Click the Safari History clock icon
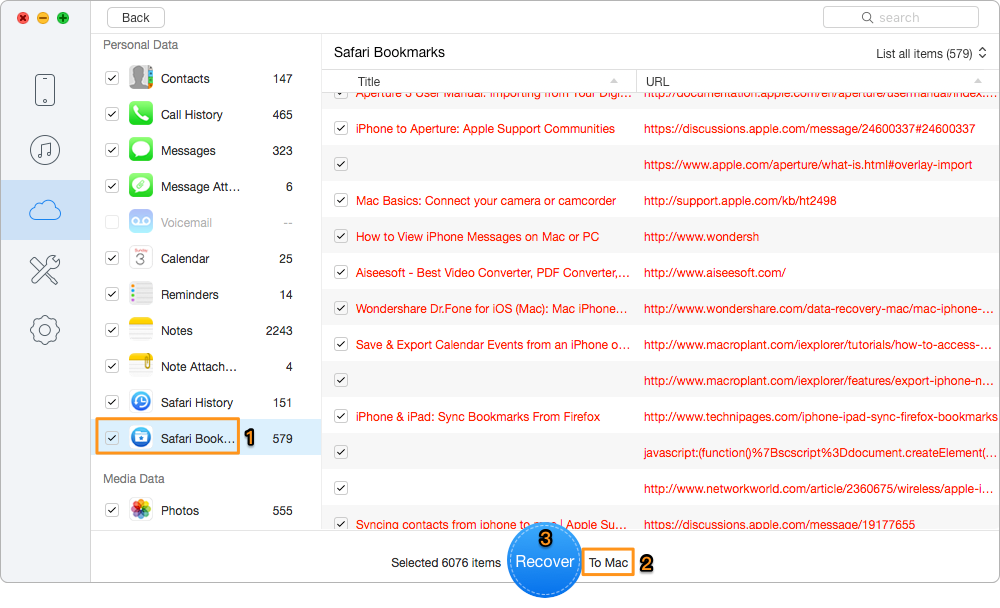Screen dimensions: 1000x608 (141, 402)
